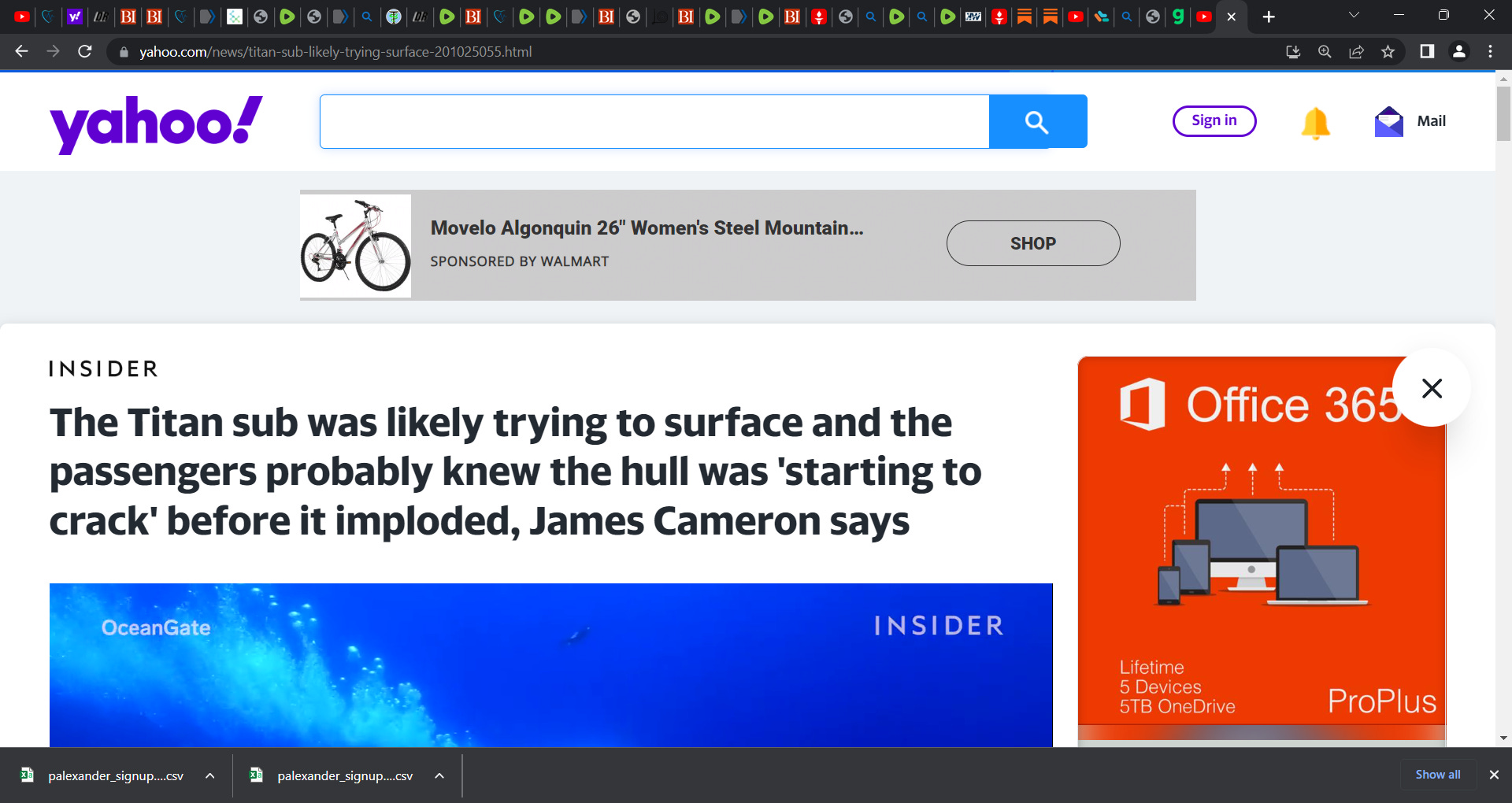Viewport: 1512px width, 803px height.
Task: Share this page using the share icon
Action: coord(1356,52)
